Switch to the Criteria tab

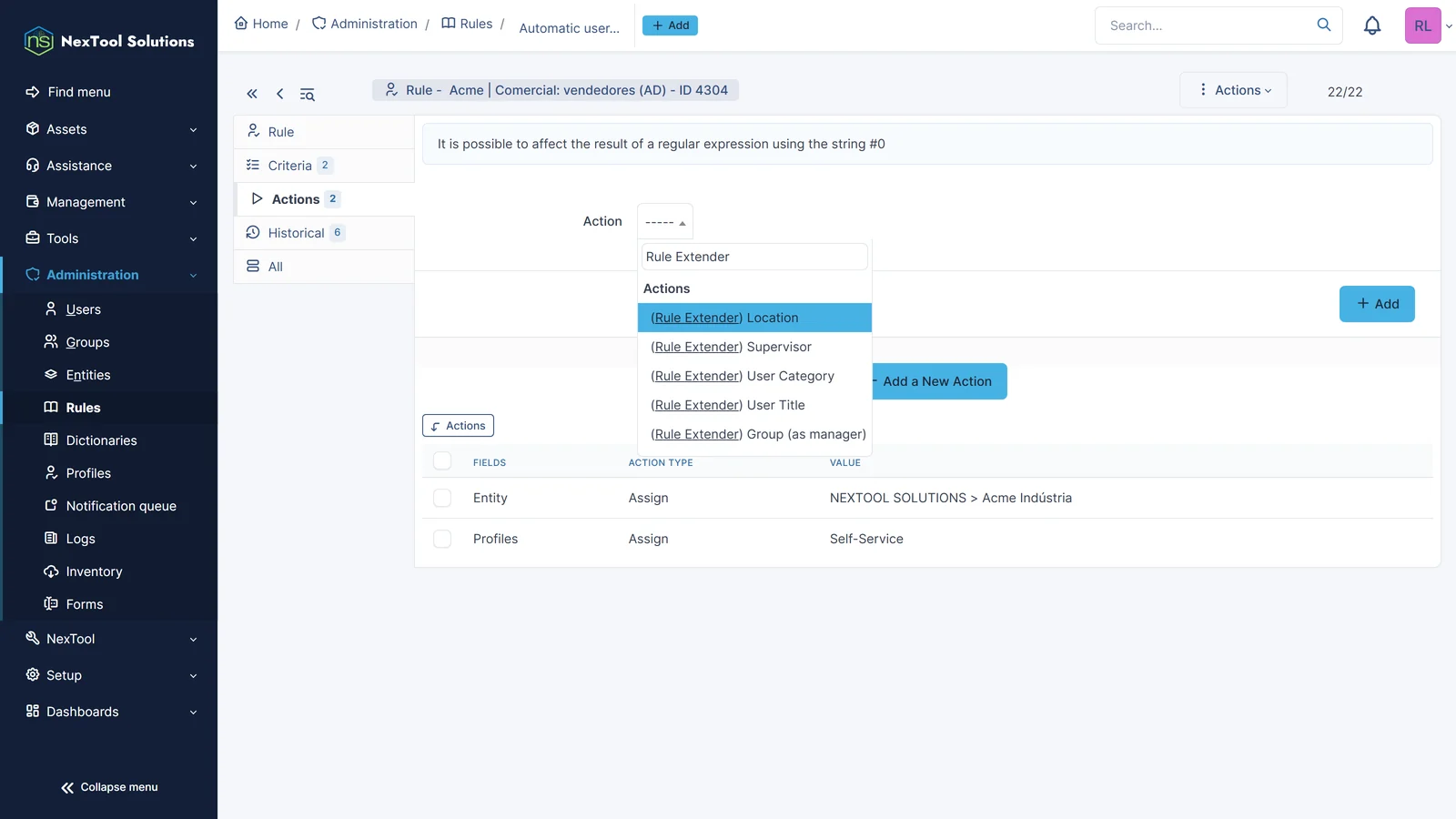coord(324,166)
